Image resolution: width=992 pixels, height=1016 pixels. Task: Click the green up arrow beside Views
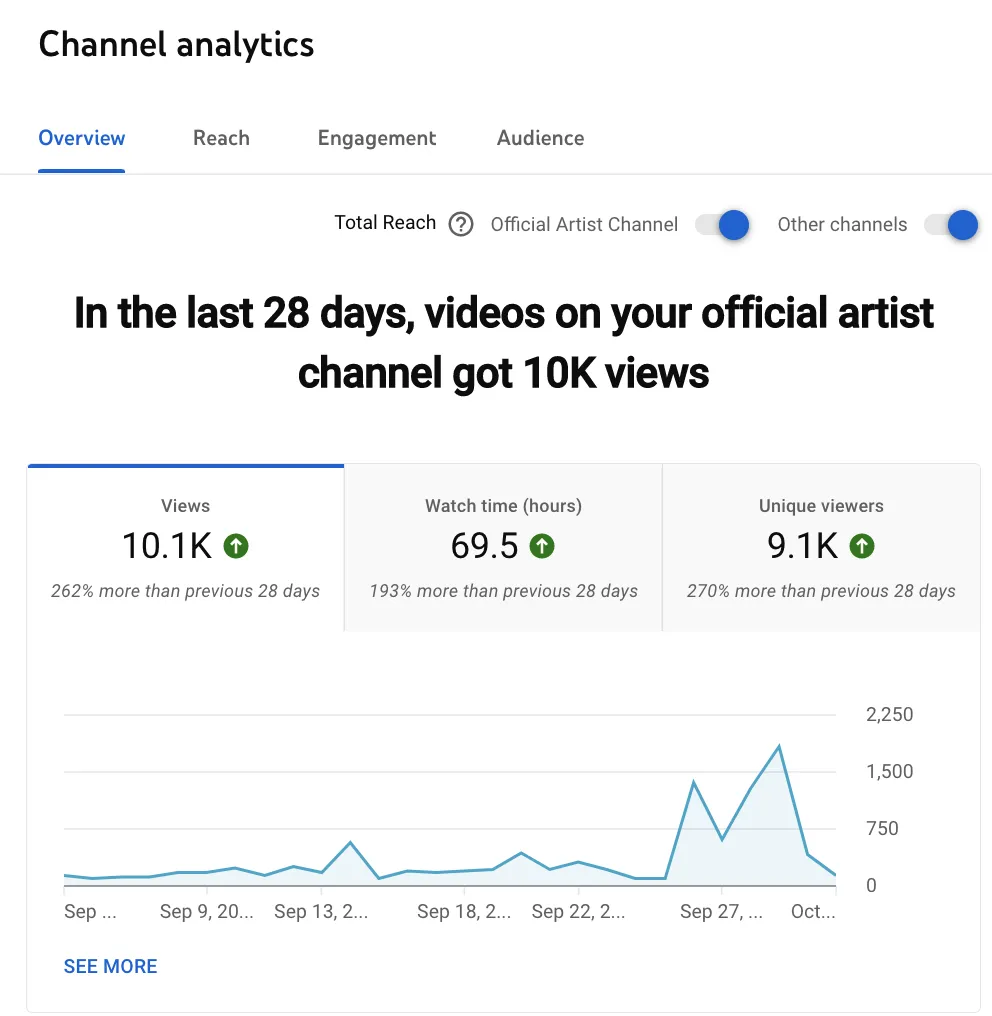236,546
